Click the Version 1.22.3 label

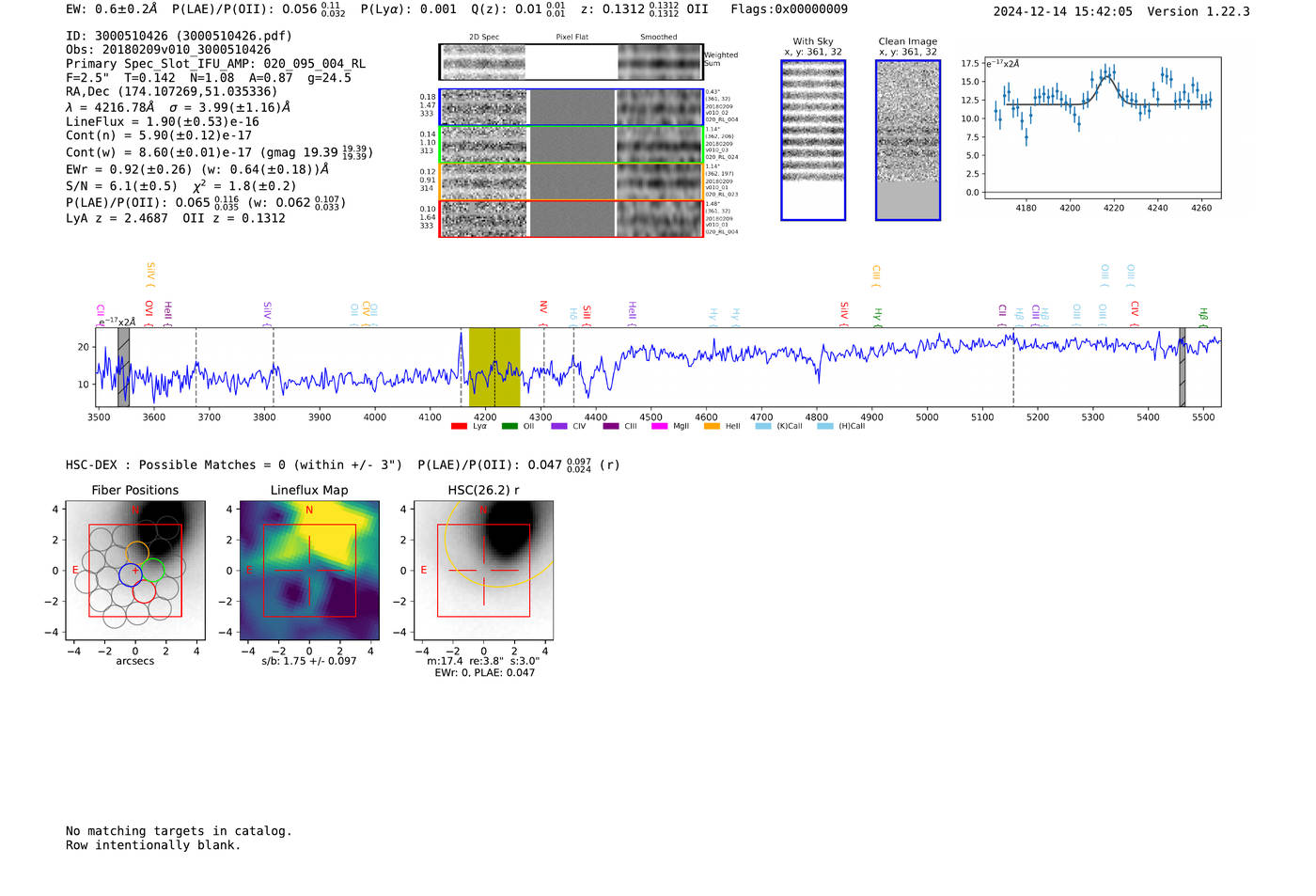click(x=1198, y=11)
